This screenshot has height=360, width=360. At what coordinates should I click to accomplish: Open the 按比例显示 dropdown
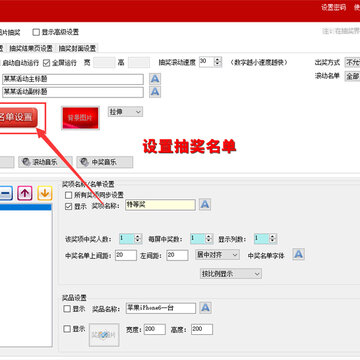click(231, 274)
